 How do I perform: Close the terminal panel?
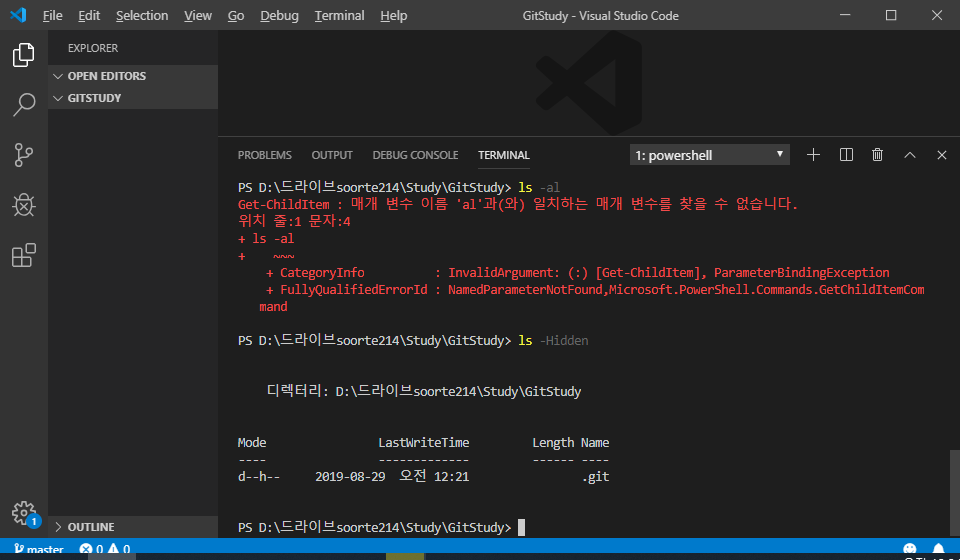(942, 155)
